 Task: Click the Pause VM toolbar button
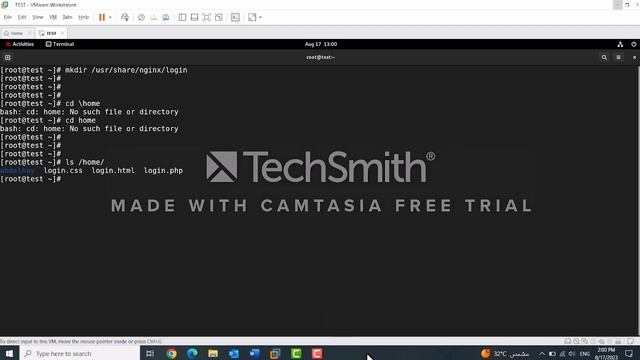point(102,17)
